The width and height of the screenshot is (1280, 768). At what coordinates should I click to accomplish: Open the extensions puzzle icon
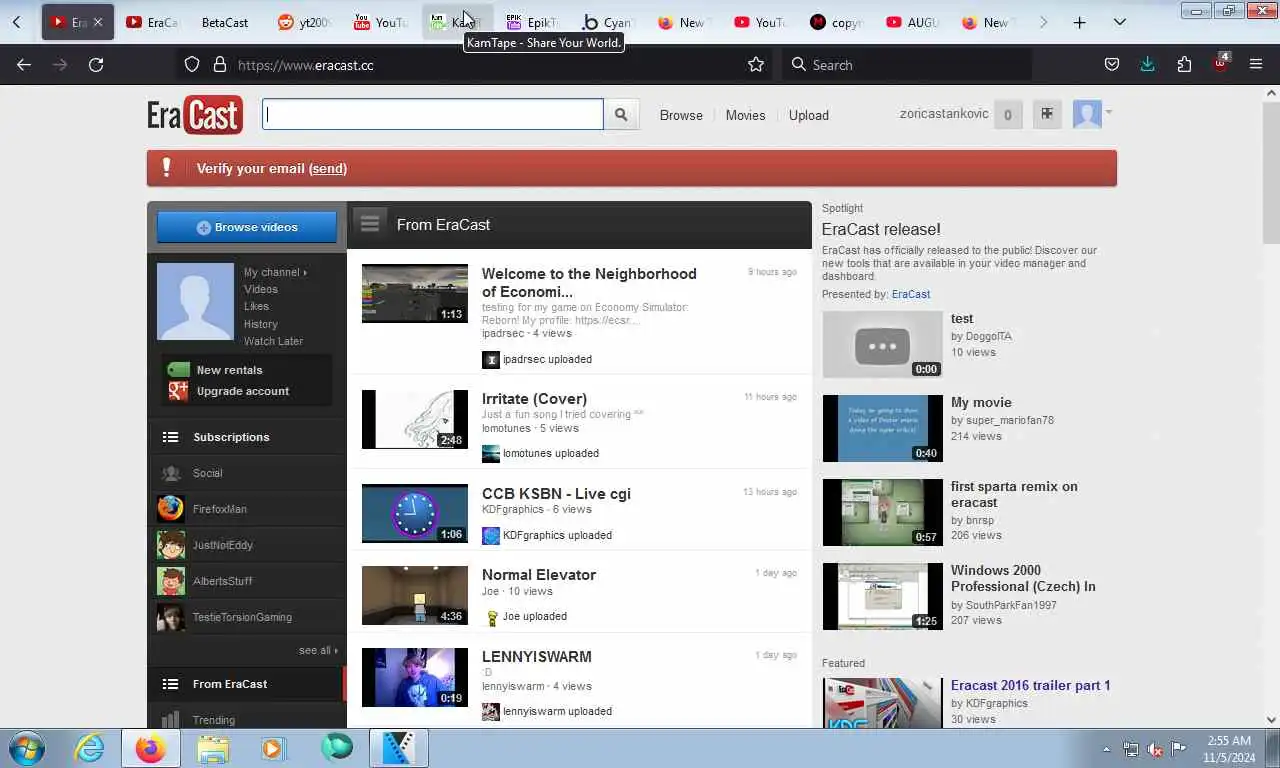1184,64
